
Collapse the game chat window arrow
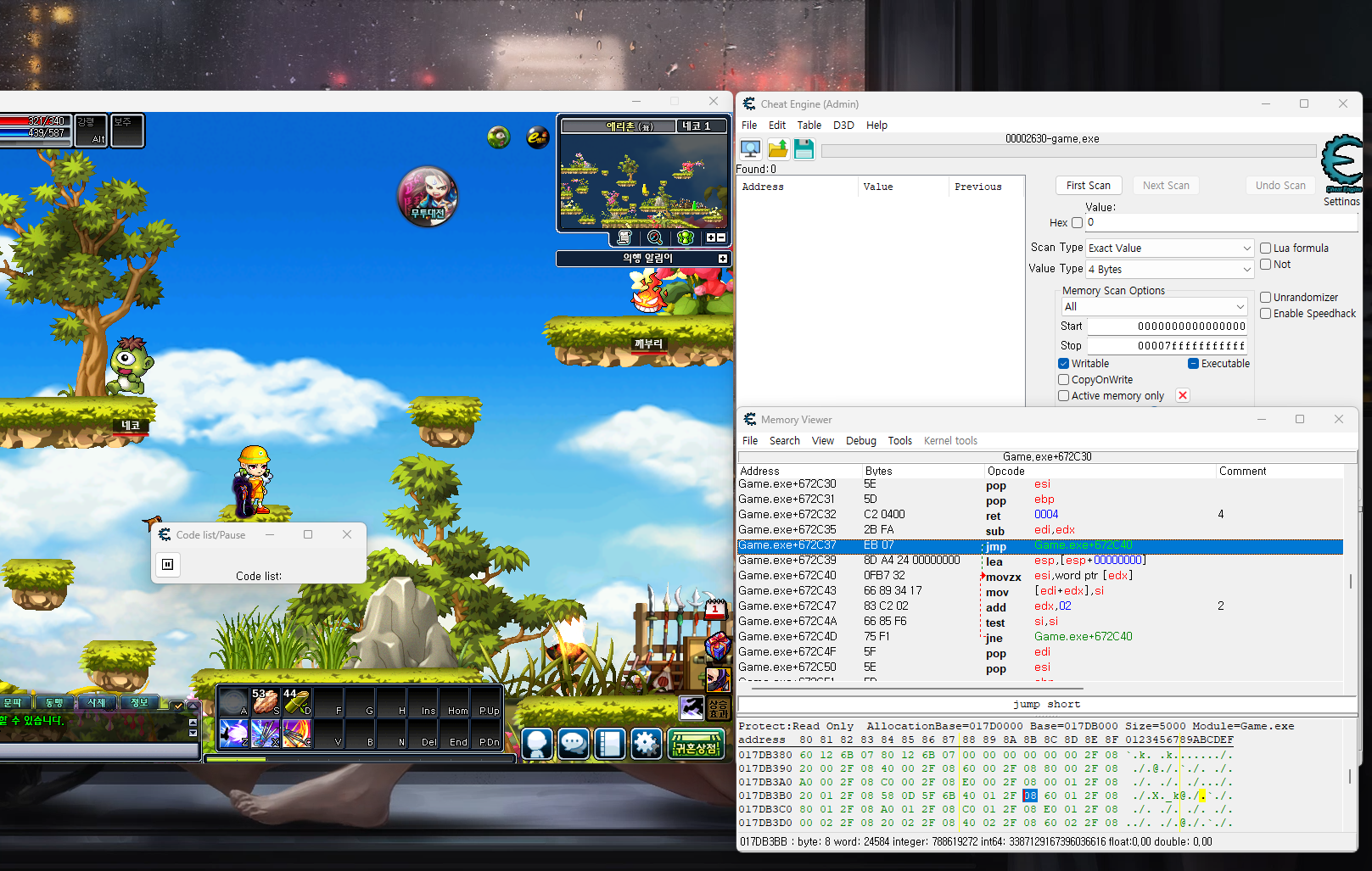pyautogui.click(x=193, y=706)
